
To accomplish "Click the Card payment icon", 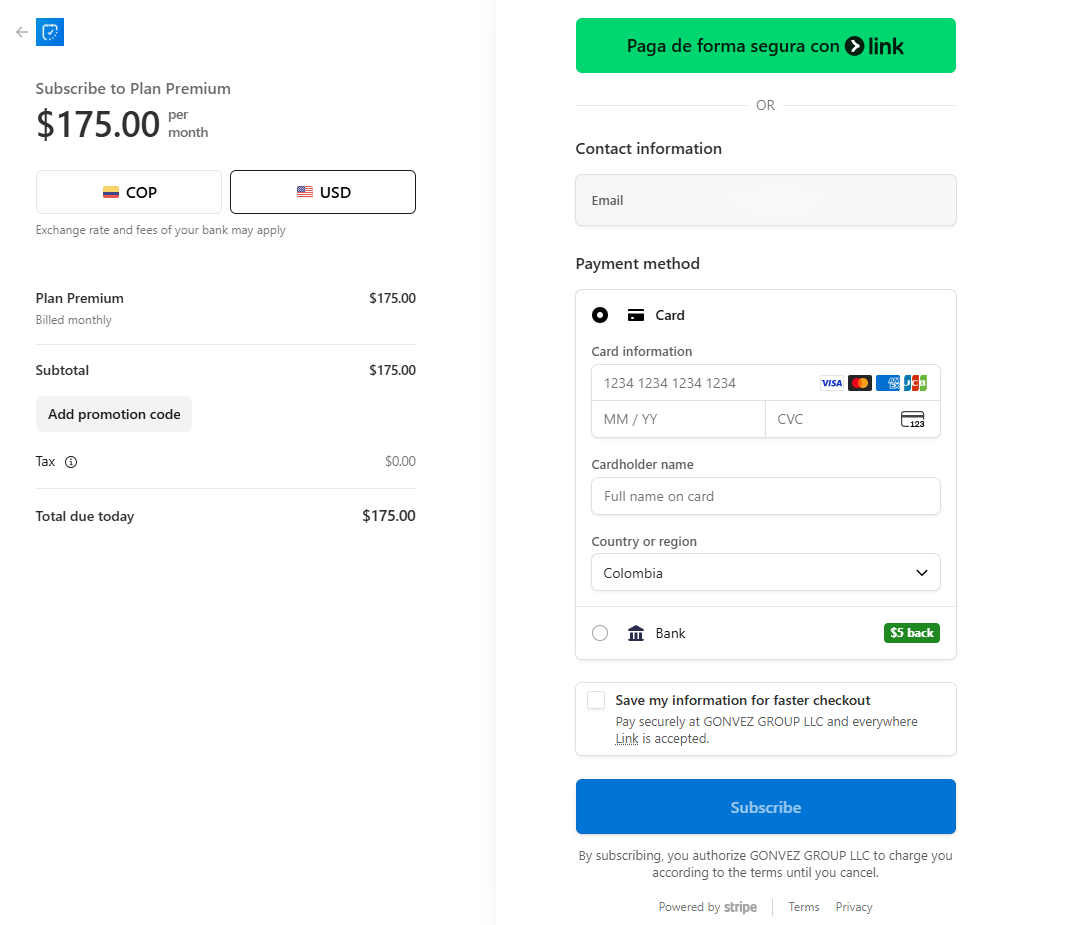I will 636,315.
